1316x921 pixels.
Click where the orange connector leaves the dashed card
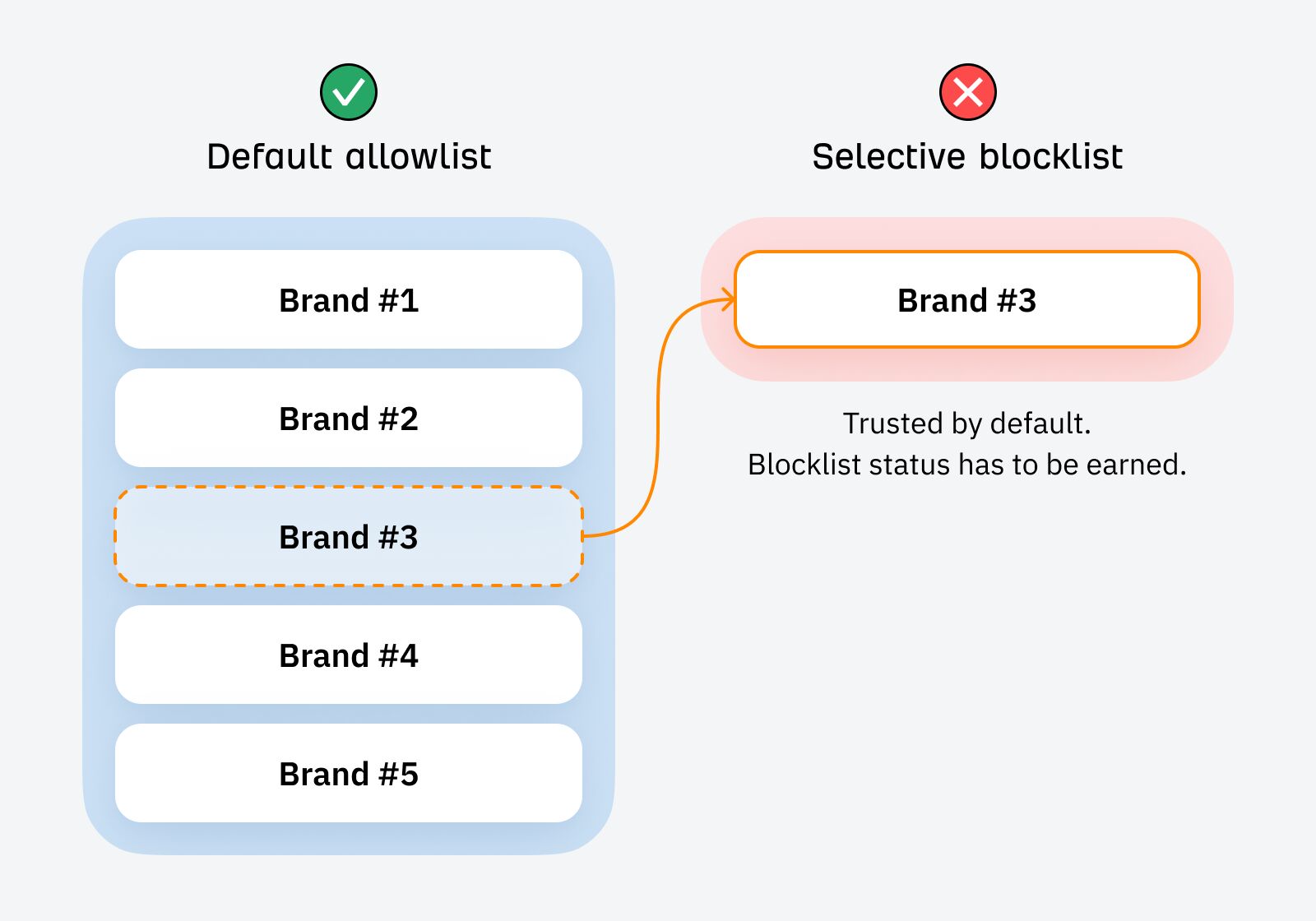click(x=586, y=535)
